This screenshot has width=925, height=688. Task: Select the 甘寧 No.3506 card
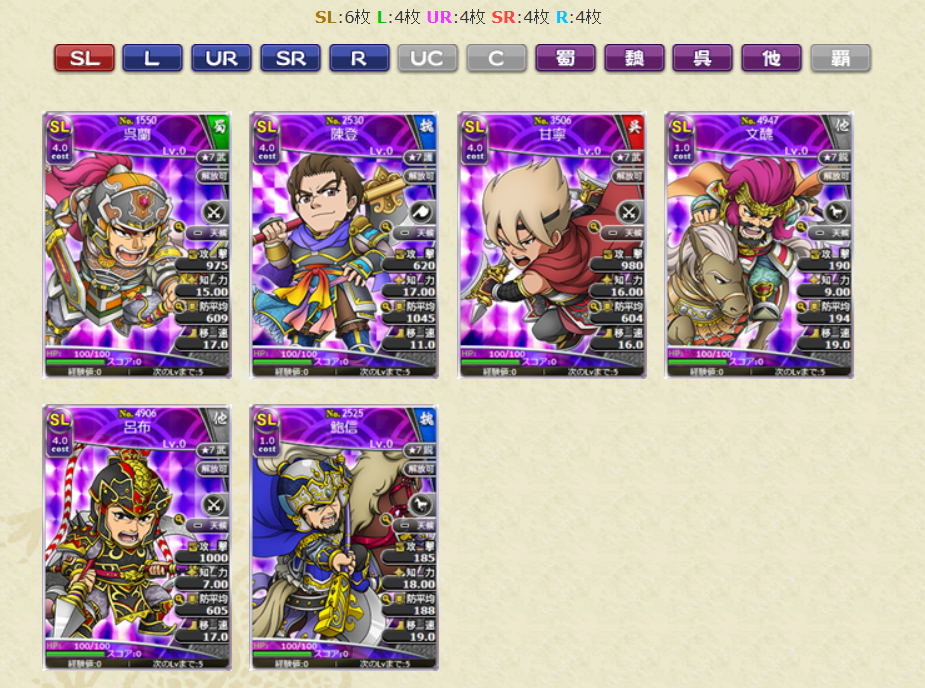coord(552,245)
